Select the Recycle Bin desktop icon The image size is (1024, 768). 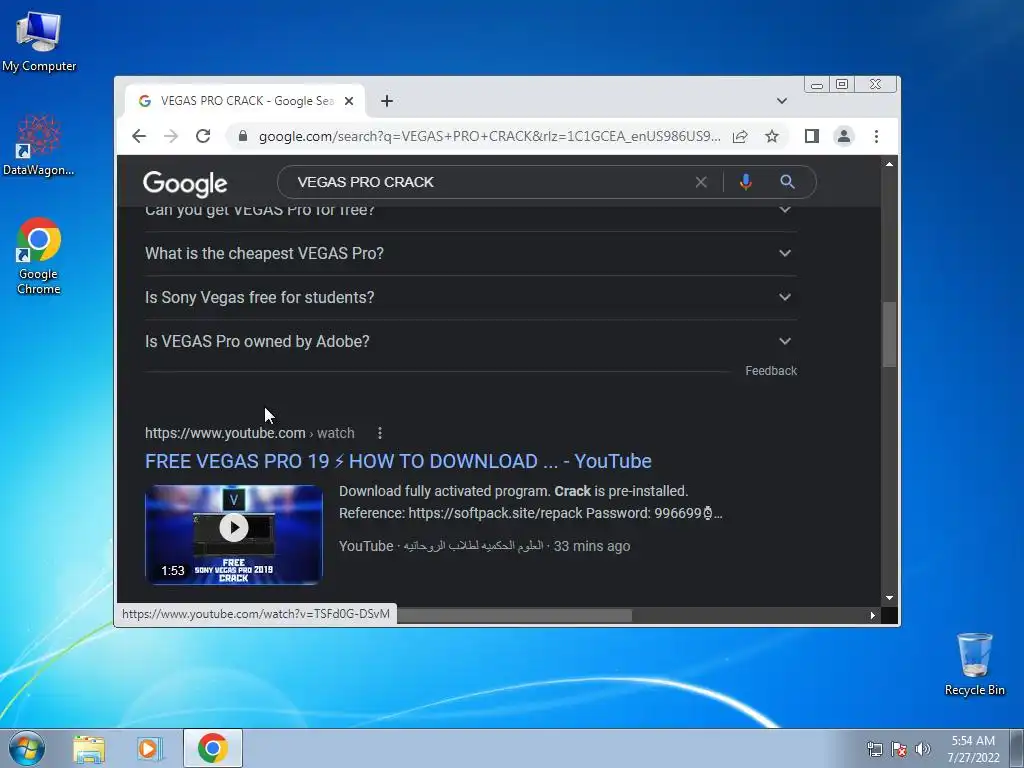pyautogui.click(x=974, y=664)
